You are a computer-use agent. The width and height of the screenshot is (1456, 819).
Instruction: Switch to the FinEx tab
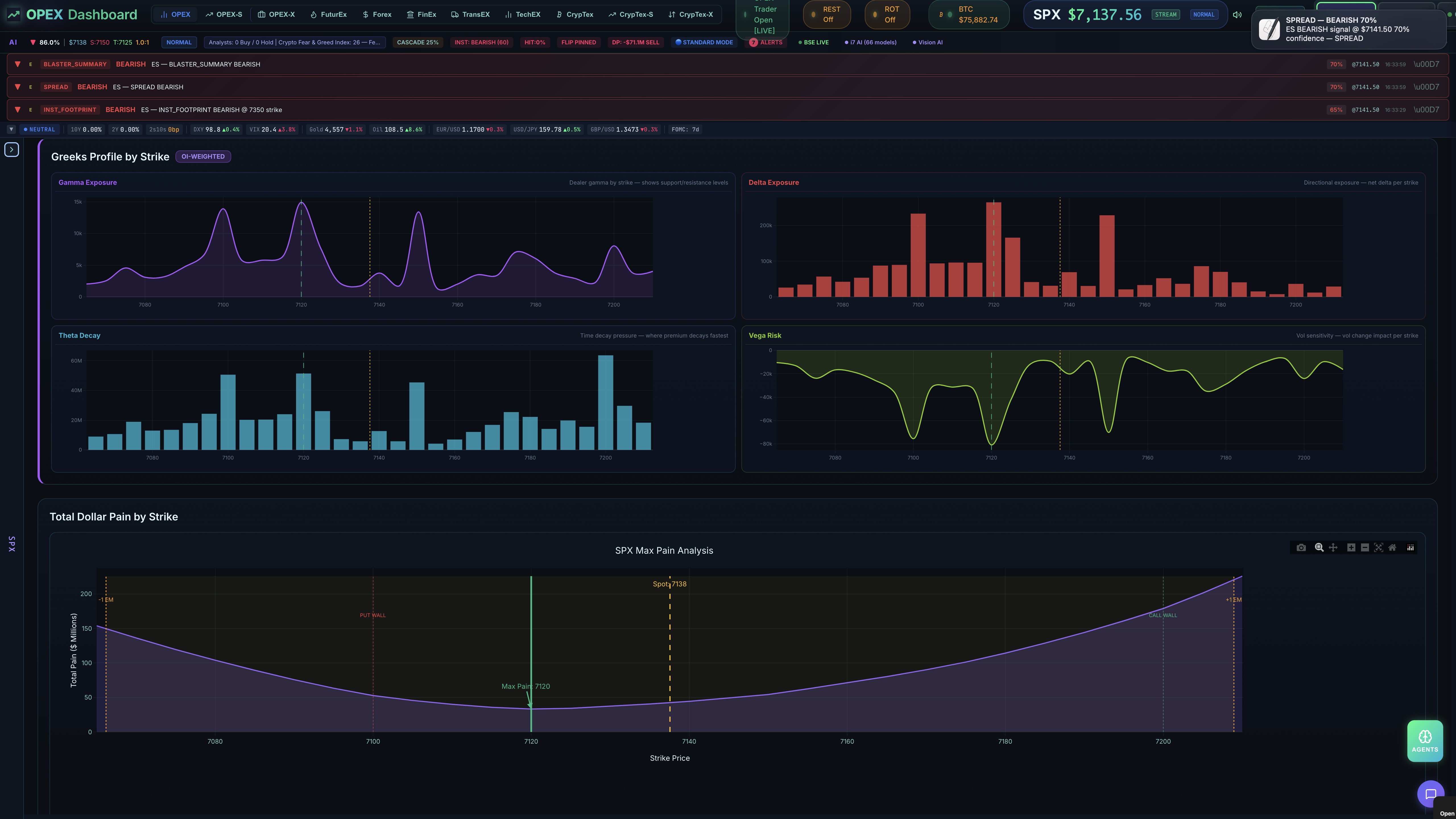tap(422, 15)
